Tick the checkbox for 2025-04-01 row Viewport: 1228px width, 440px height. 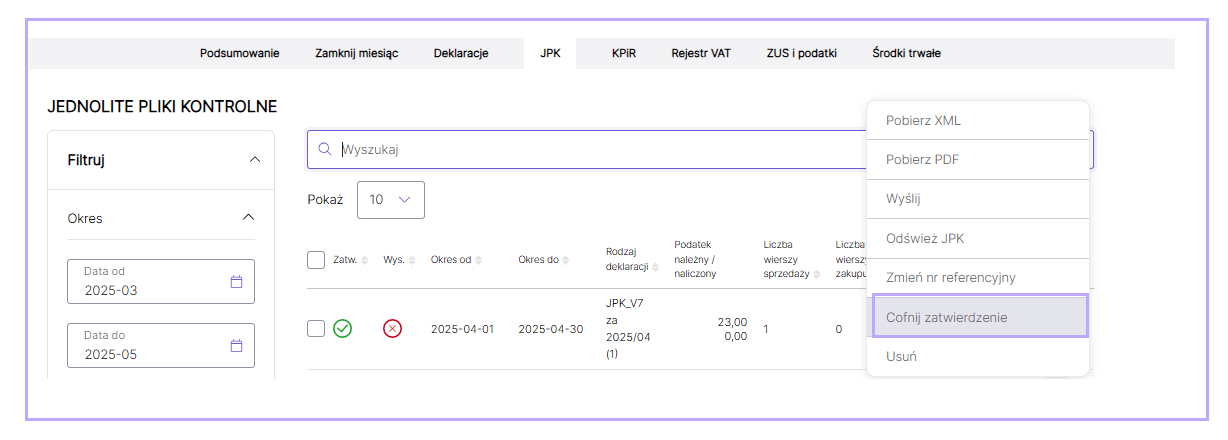point(316,329)
